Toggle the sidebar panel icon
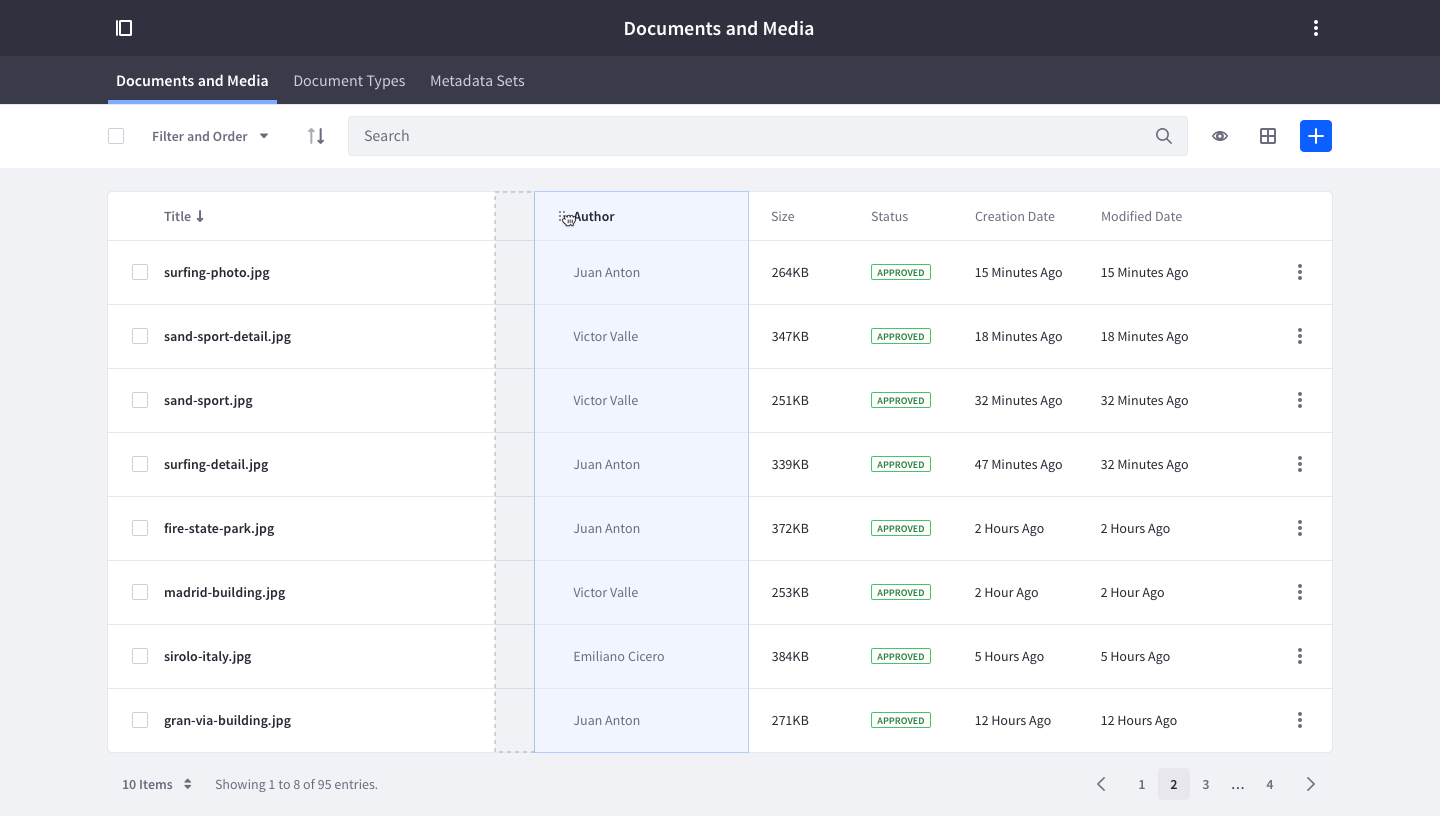Image resolution: width=1440 pixels, height=816 pixels. [x=124, y=28]
